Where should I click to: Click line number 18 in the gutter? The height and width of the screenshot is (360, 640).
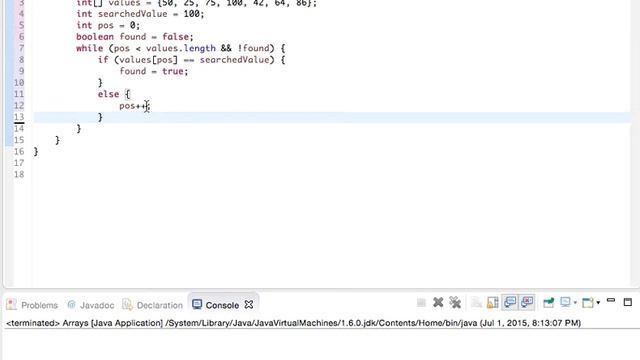click(19, 175)
